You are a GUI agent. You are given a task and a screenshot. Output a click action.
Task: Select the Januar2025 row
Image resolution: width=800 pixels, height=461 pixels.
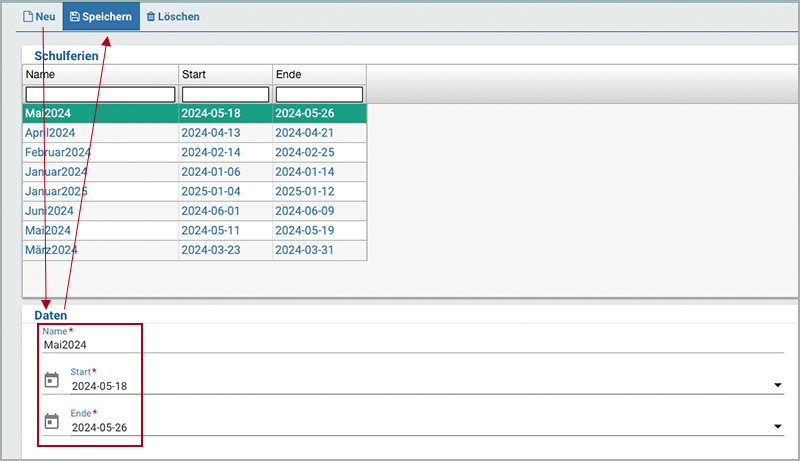pos(195,191)
